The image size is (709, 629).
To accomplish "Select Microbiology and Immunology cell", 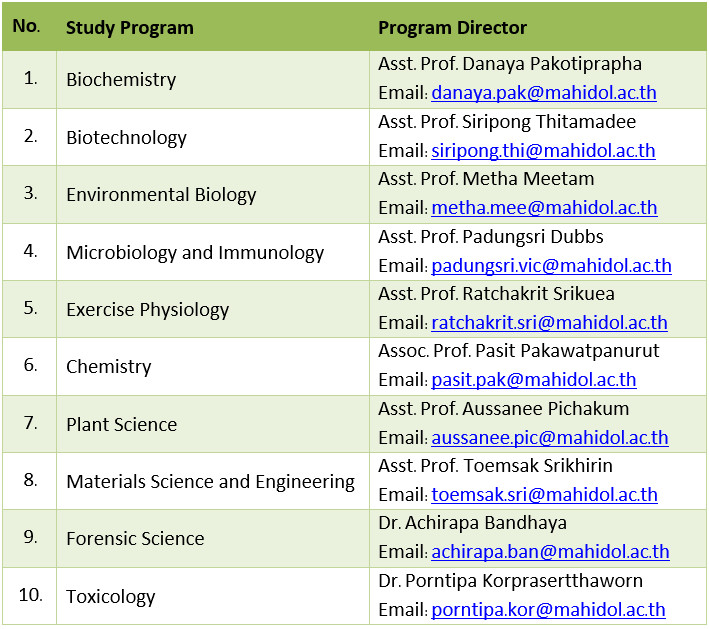I will pos(195,253).
